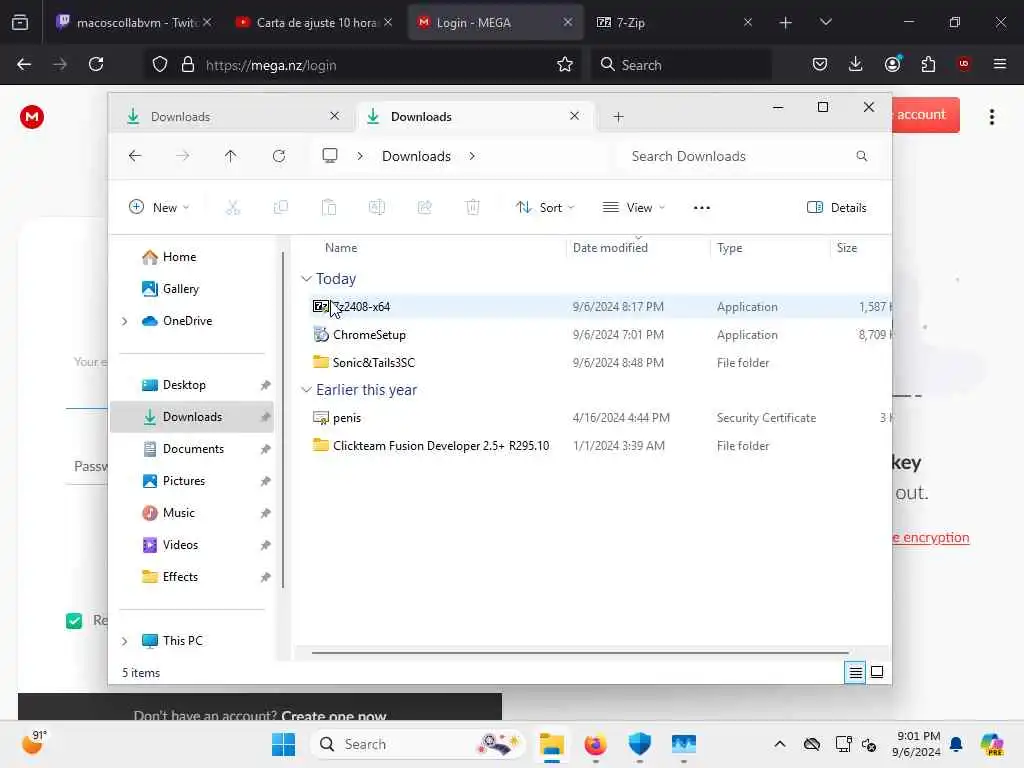Sort by Name column header
Viewport: 1024px width, 768px height.
(x=341, y=248)
